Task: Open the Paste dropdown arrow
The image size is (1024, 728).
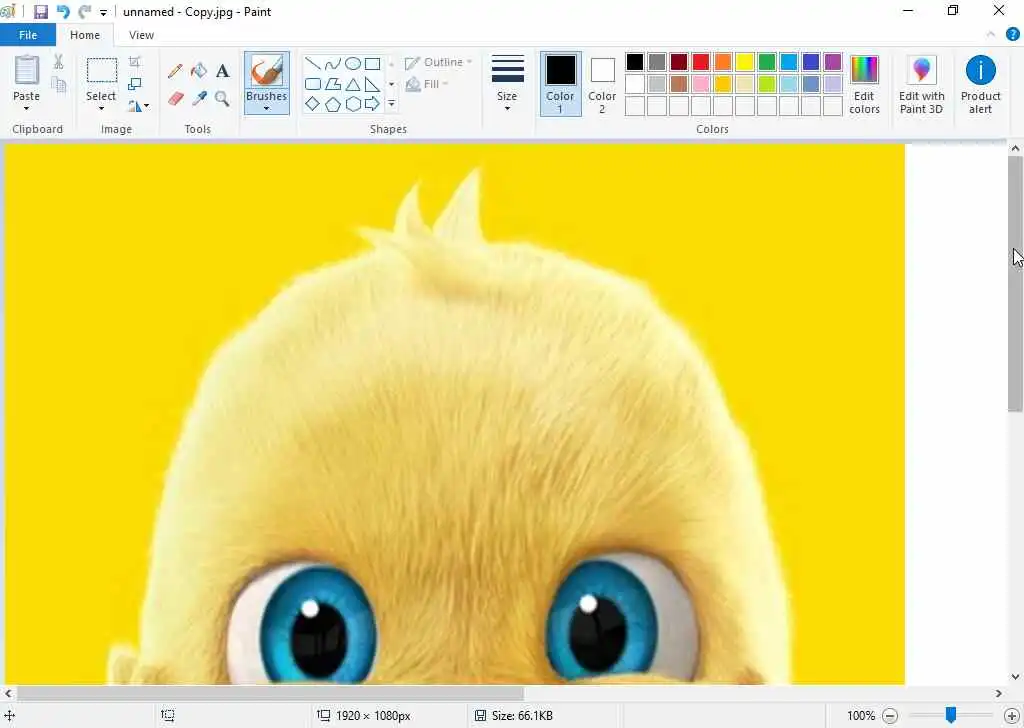Action: [27, 108]
